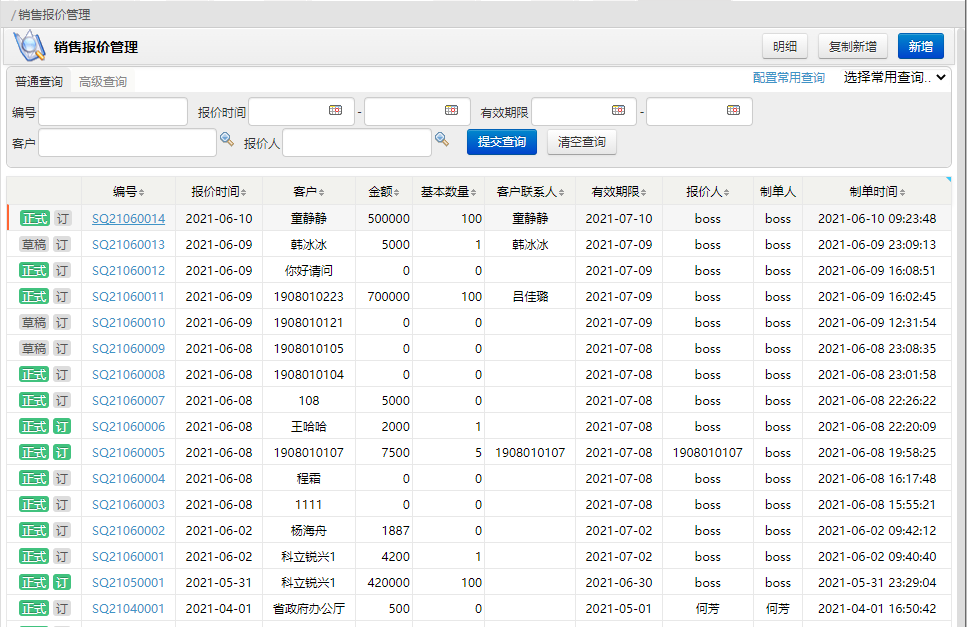Open quote SQ21060006 link
Screen dimensions: 967x627
pyautogui.click(x=128, y=426)
